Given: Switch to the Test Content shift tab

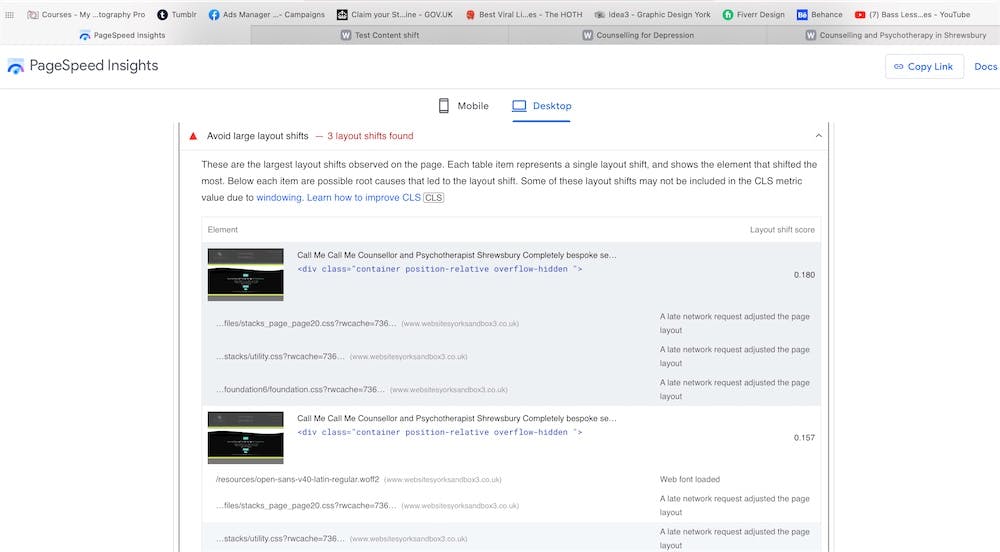Looking at the screenshot, I should 380,35.
